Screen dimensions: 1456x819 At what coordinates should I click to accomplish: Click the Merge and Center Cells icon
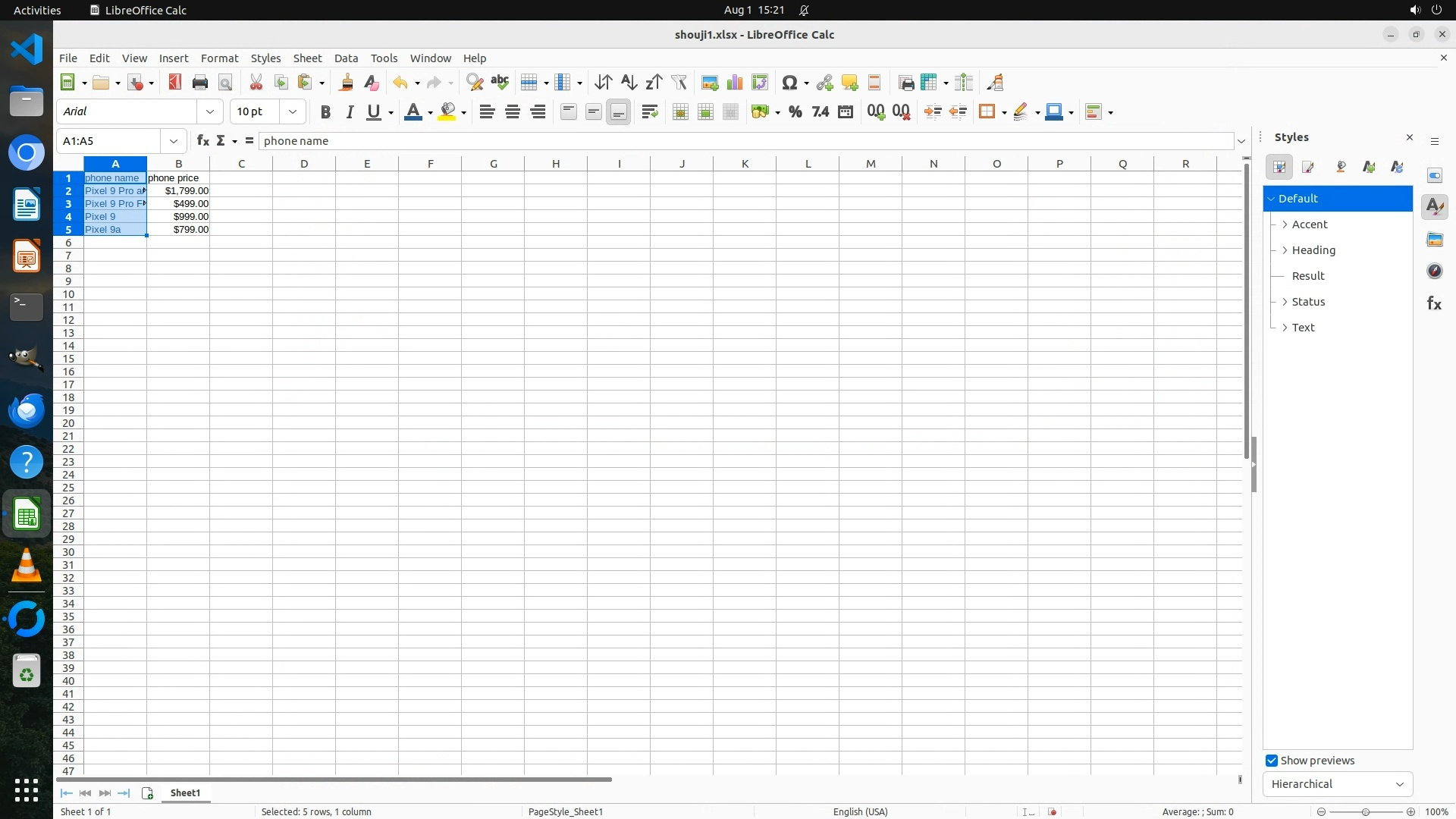680,112
